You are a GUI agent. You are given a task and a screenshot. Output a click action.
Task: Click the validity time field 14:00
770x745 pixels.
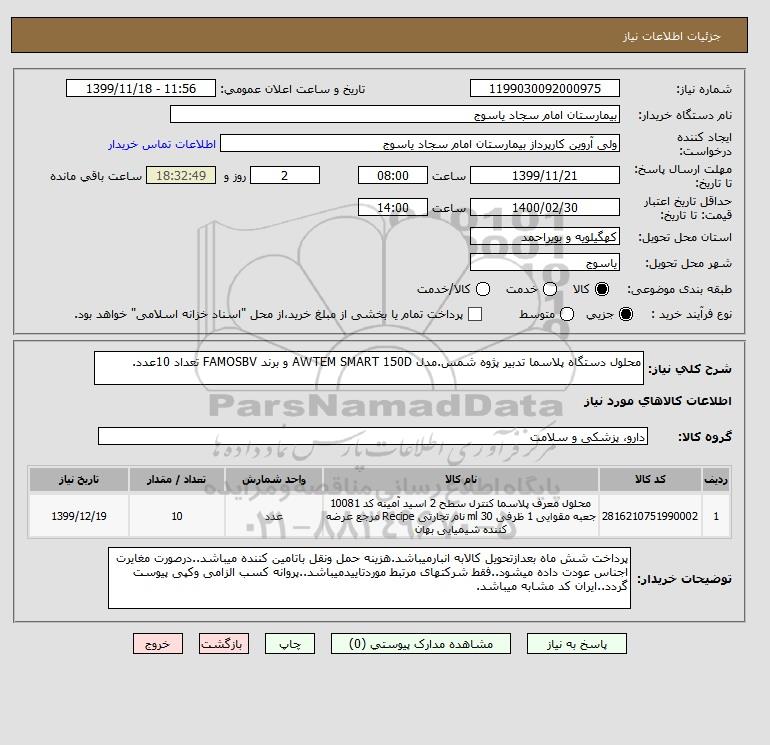(x=393, y=207)
